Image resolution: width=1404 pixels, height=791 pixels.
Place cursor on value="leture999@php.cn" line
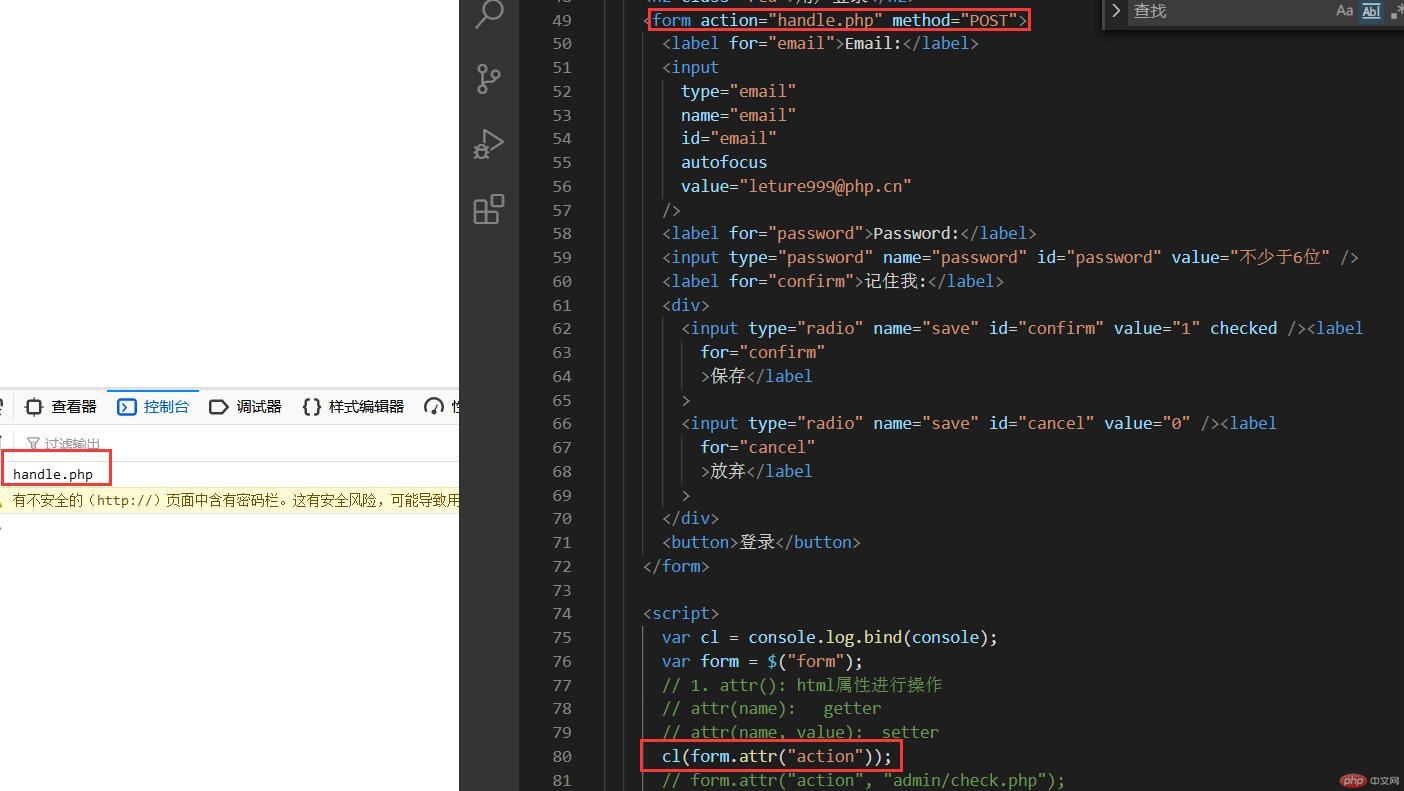tap(796, 186)
